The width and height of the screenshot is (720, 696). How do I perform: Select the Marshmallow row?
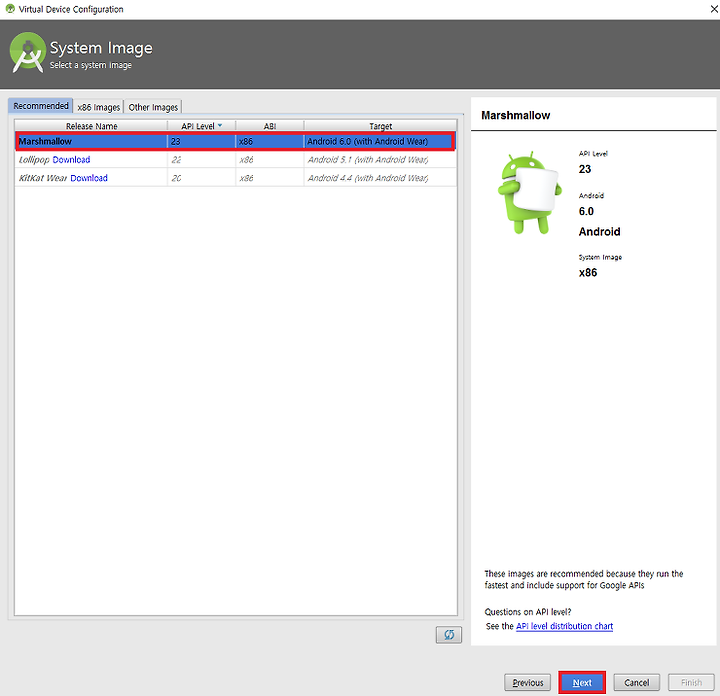(236, 141)
